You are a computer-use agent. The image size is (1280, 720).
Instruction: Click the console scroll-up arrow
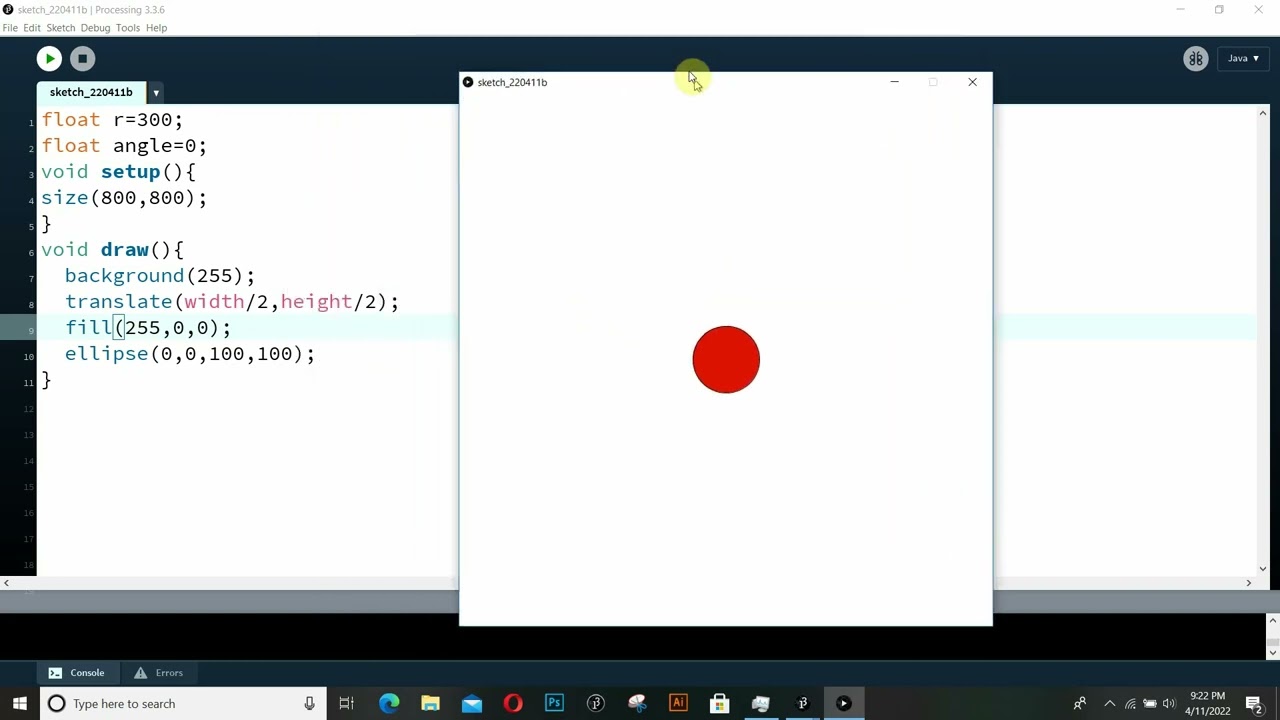pos(1273,621)
